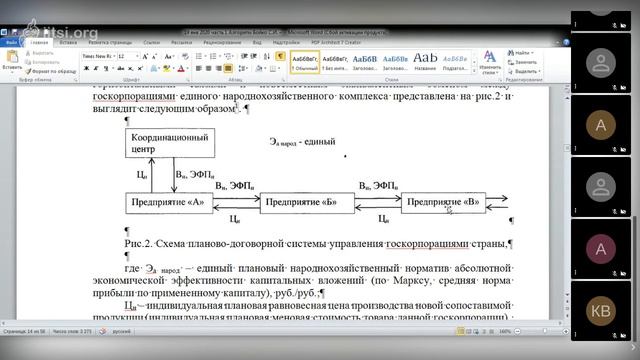
Task: Select the Обычный (Normal) style
Action: (x=305, y=62)
